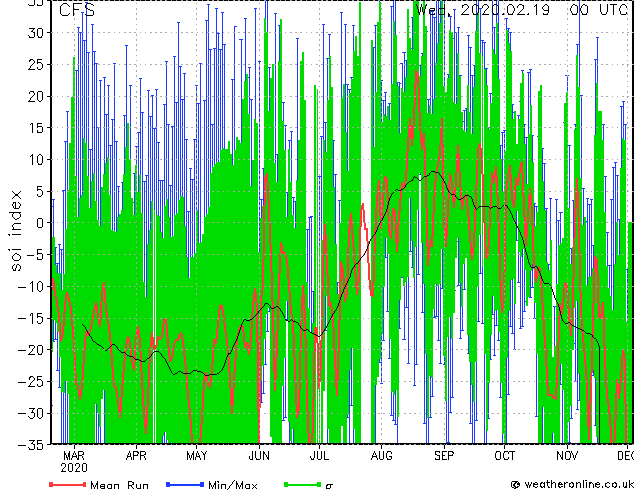Image resolution: width=634 pixels, height=490 pixels.
Task: Click the Min/Max legend label
Action: pyautogui.click(x=232, y=485)
